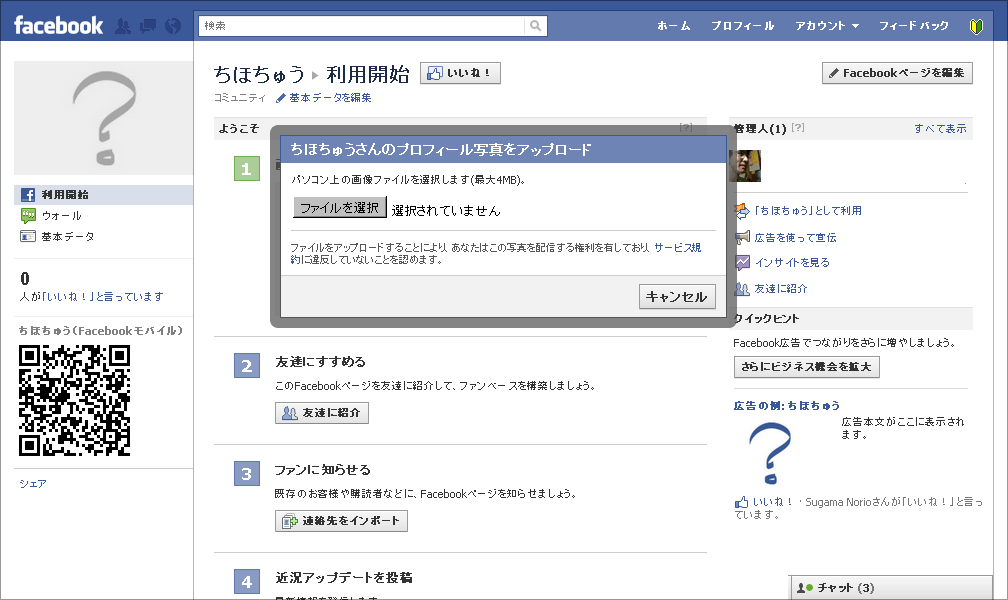Open the アカウント dropdown menu
1008x600 pixels.
[827, 26]
